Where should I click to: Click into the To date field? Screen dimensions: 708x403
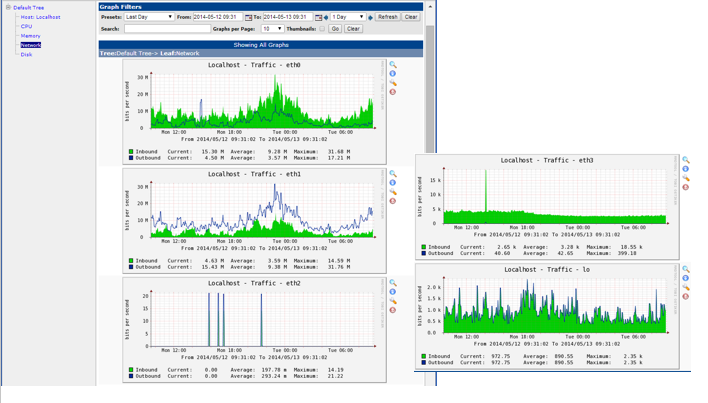coord(288,17)
